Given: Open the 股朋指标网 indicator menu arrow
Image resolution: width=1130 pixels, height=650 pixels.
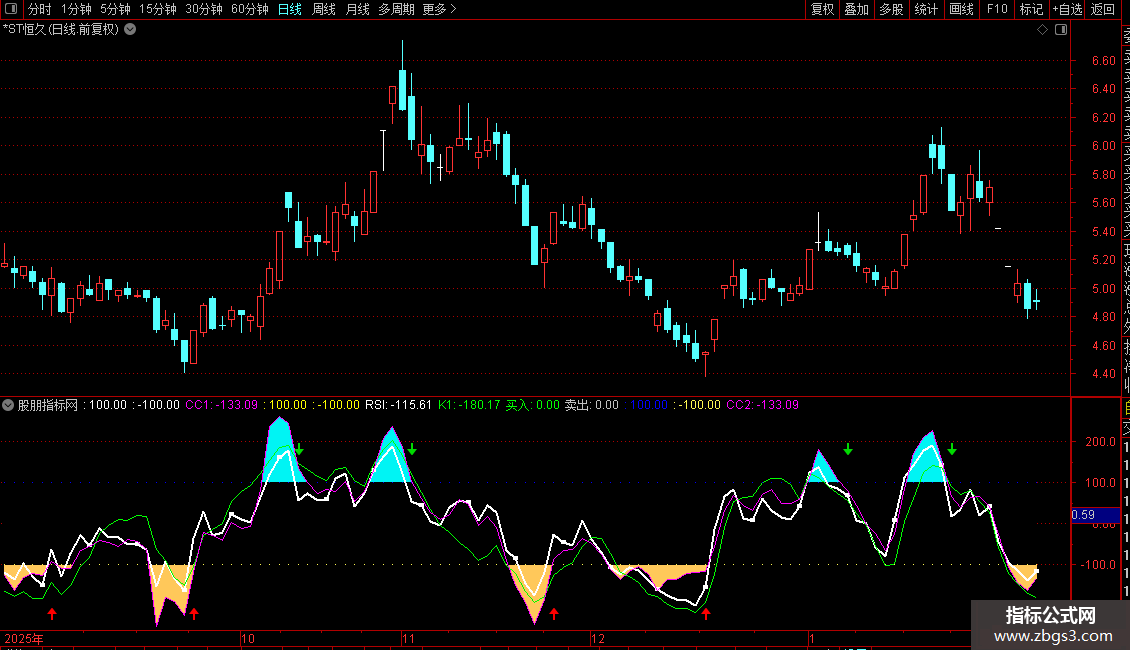Looking at the screenshot, I should pos(8,405).
